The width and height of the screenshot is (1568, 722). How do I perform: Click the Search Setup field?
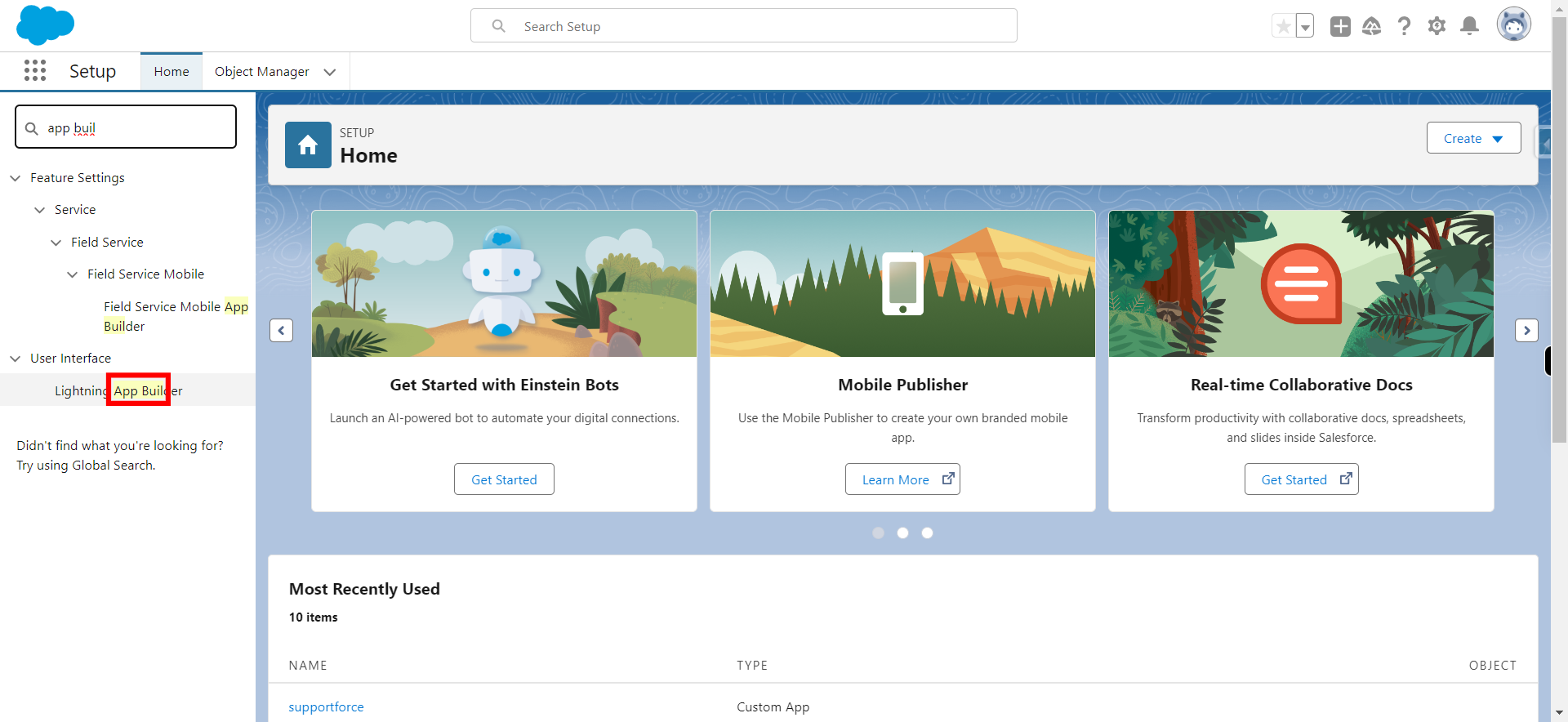pos(744,26)
